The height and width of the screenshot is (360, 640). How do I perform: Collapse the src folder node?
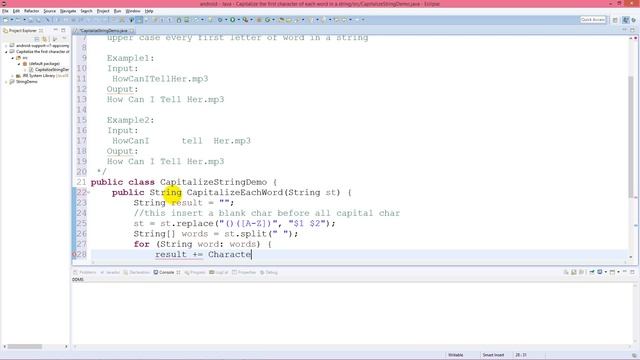[x=13, y=58]
